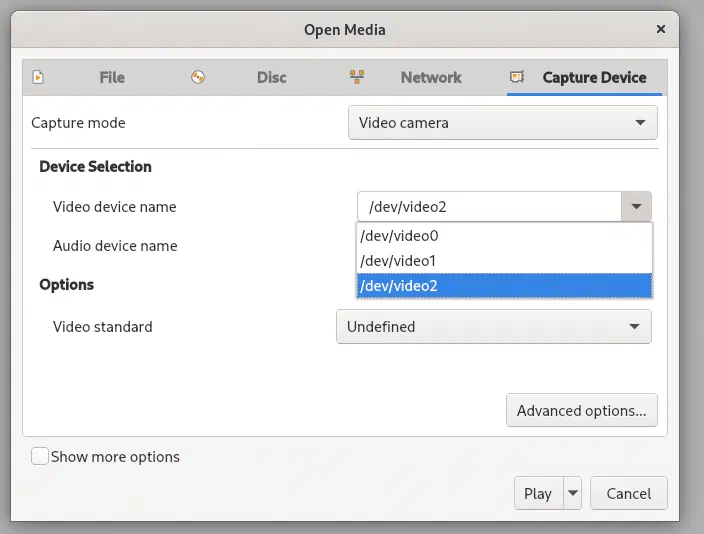The width and height of the screenshot is (704, 534).
Task: Expand the Video standard Undefined dropdown
Action: click(x=494, y=327)
